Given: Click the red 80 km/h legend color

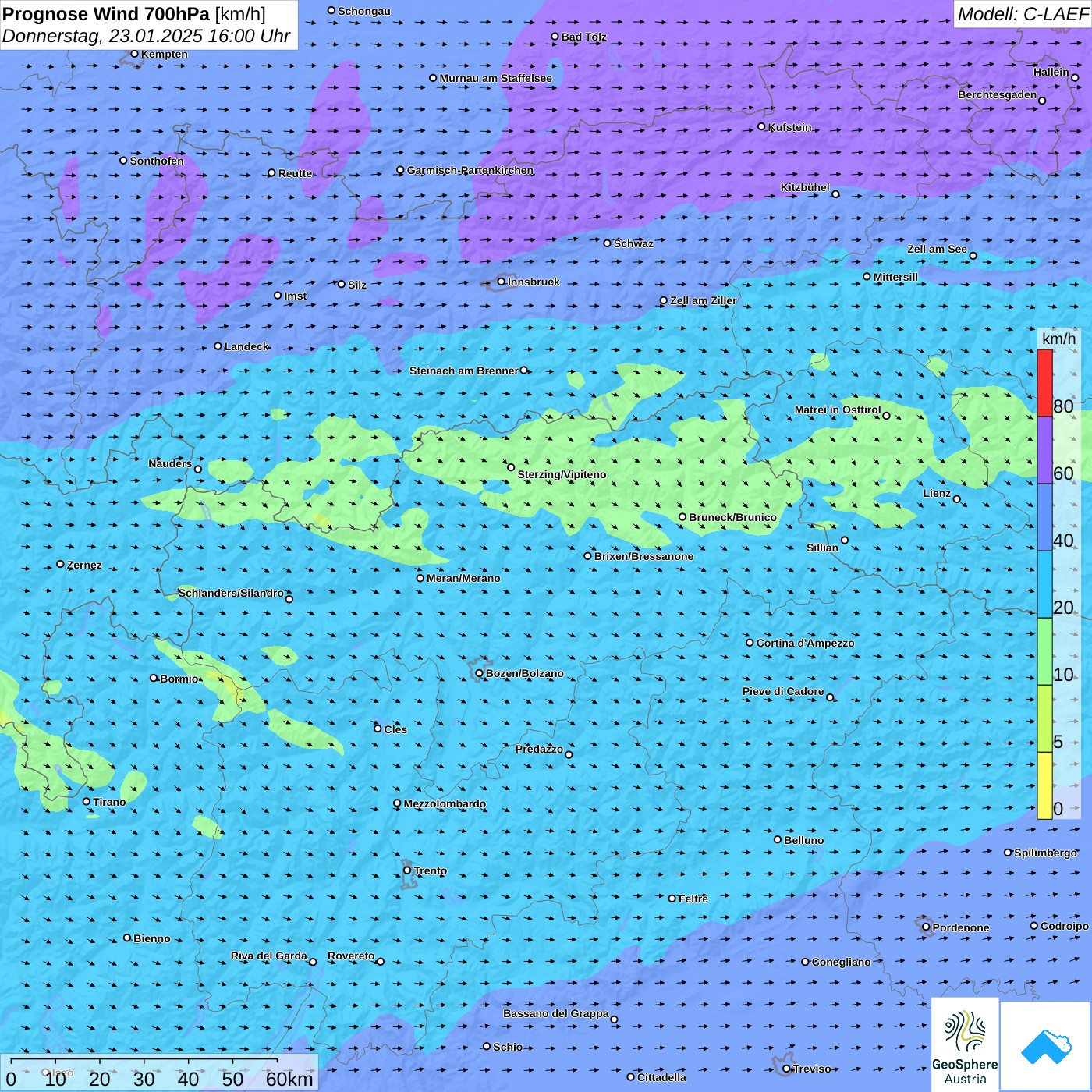Looking at the screenshot, I should click(x=1044, y=383).
